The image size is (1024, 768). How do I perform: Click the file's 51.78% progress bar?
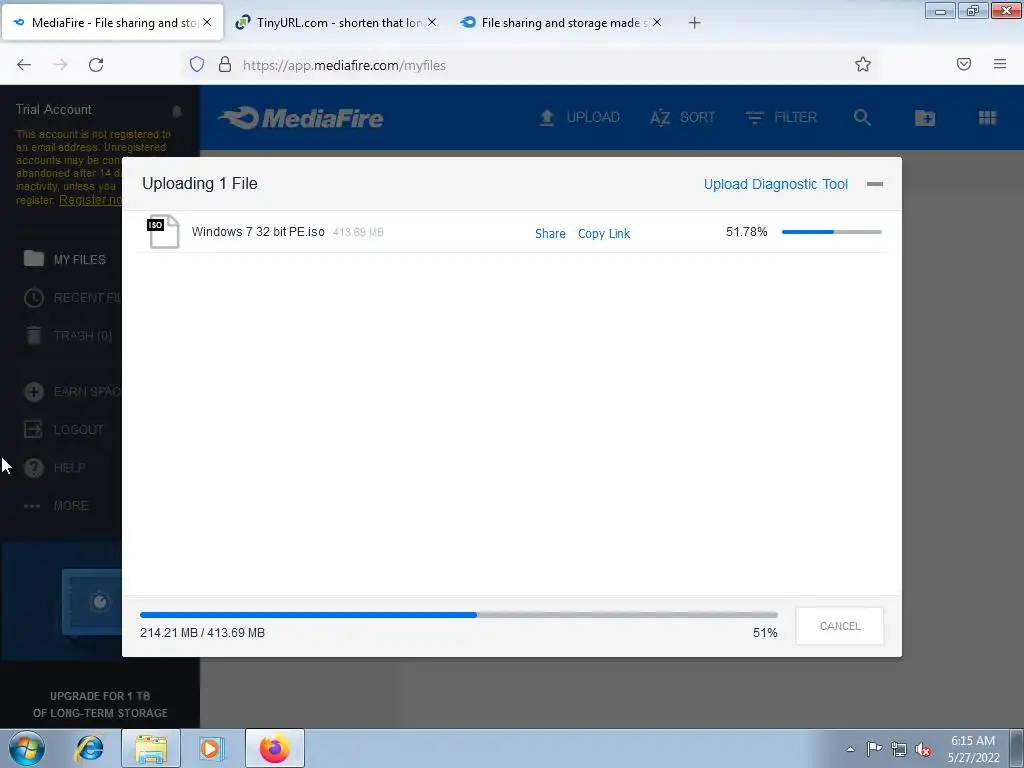(831, 232)
